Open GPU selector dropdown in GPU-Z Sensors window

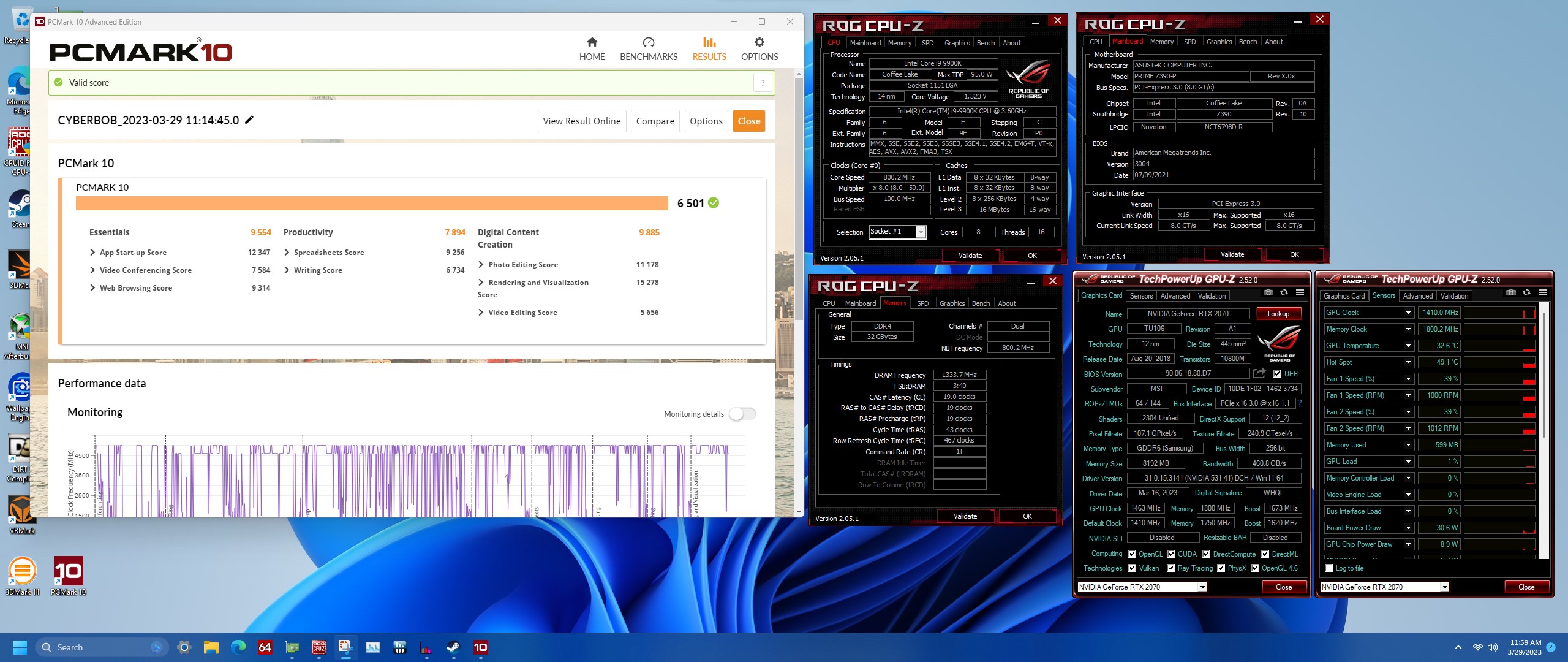point(1444,587)
